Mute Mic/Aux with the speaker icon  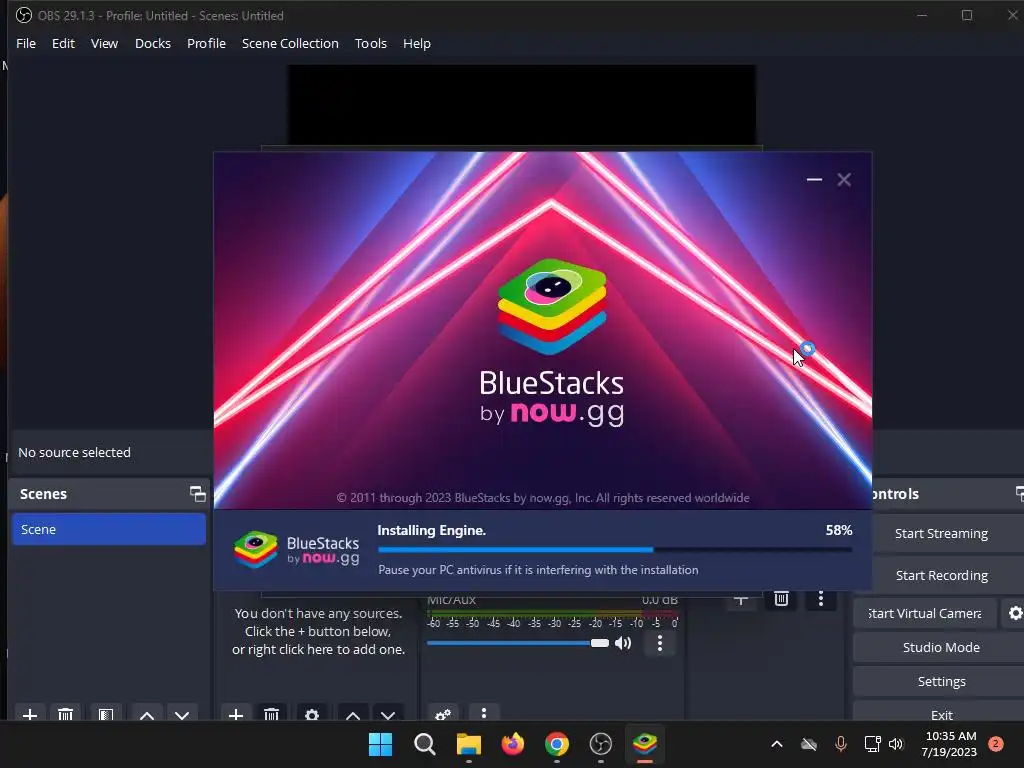click(623, 643)
